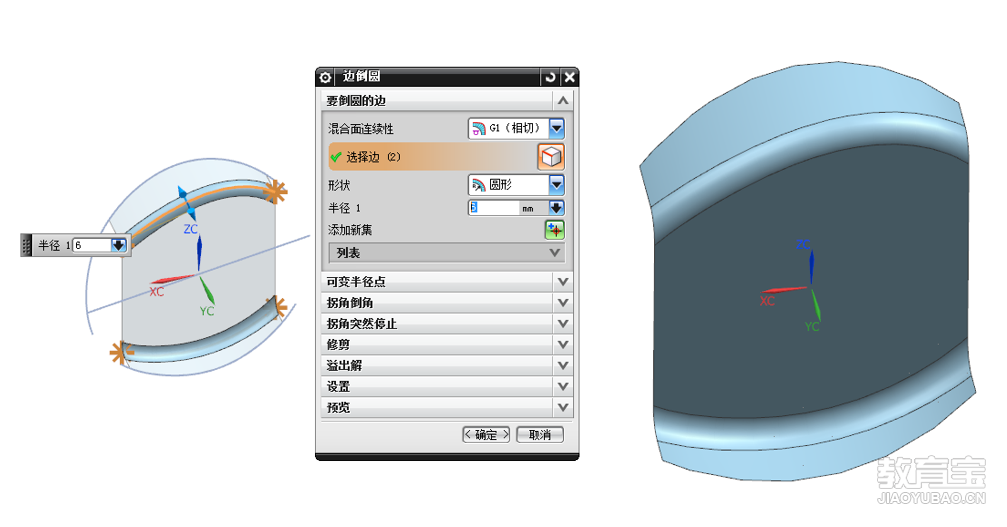Click the circular shape icon beside 圆形
The width and height of the screenshot is (1007, 527).
(x=478, y=185)
